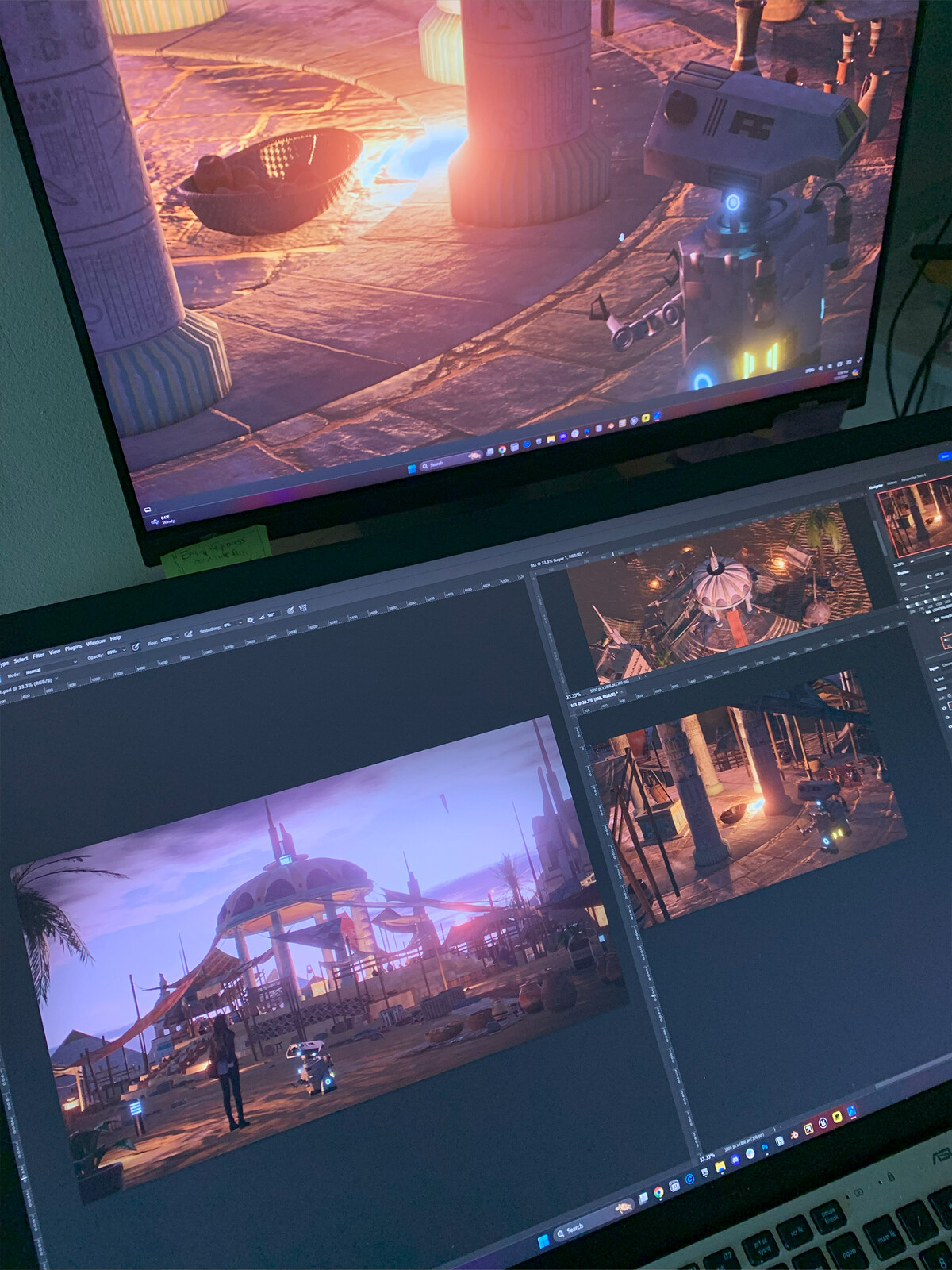Click the Navigator preview thumbnail

tap(916, 516)
